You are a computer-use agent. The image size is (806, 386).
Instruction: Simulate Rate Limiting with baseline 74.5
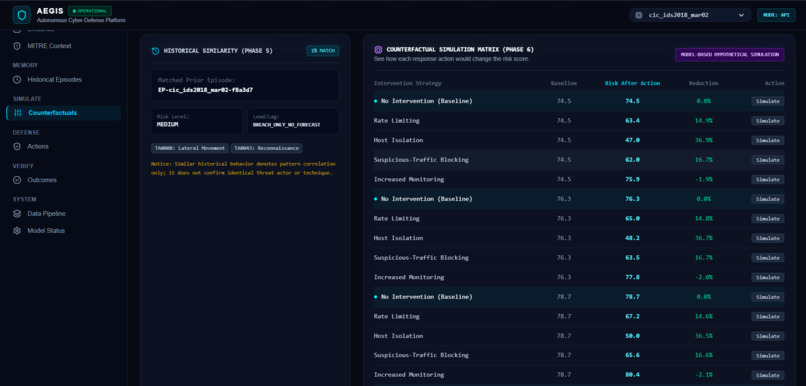(767, 121)
